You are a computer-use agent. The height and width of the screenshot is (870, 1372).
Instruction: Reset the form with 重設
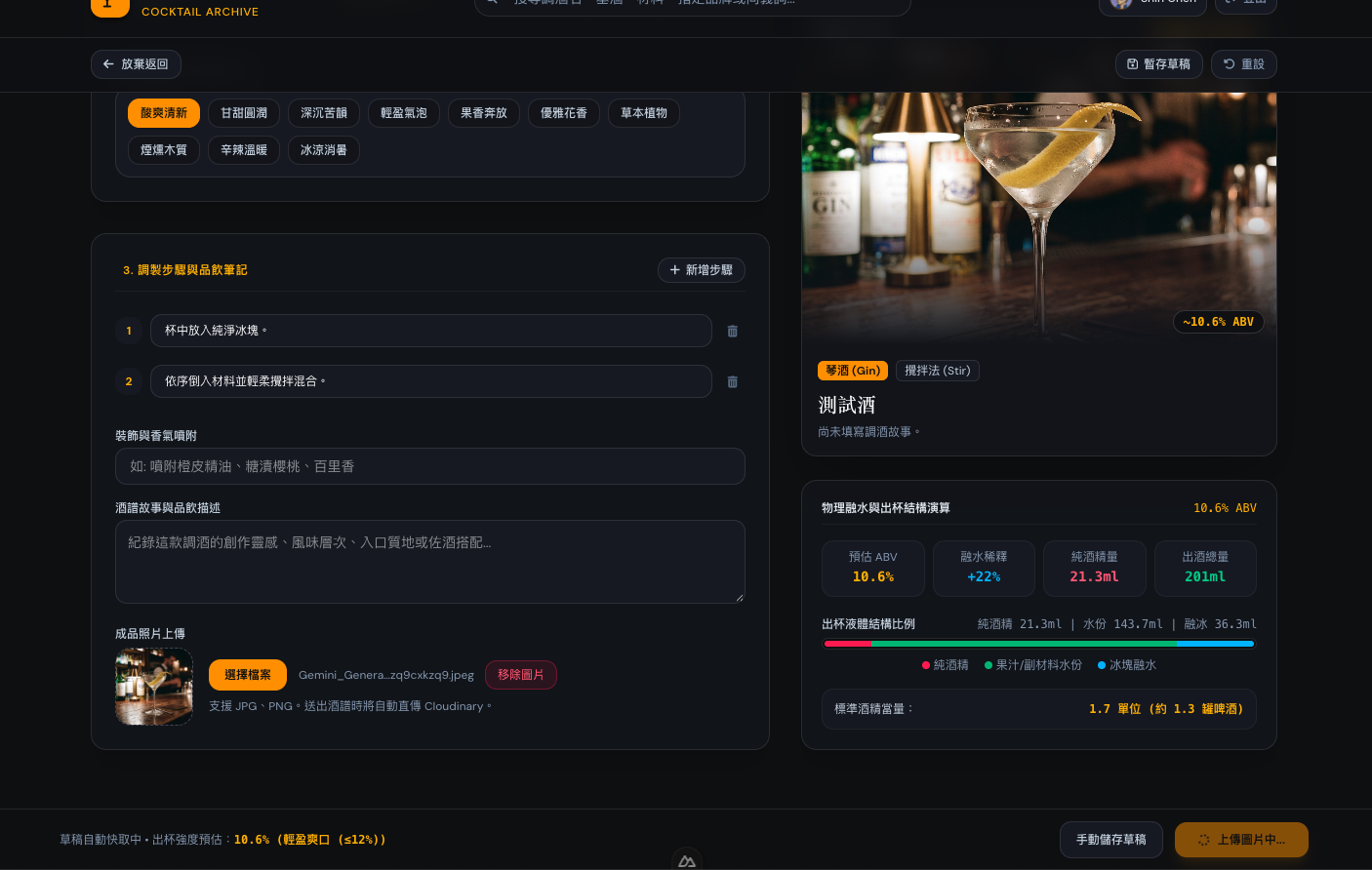[1244, 64]
